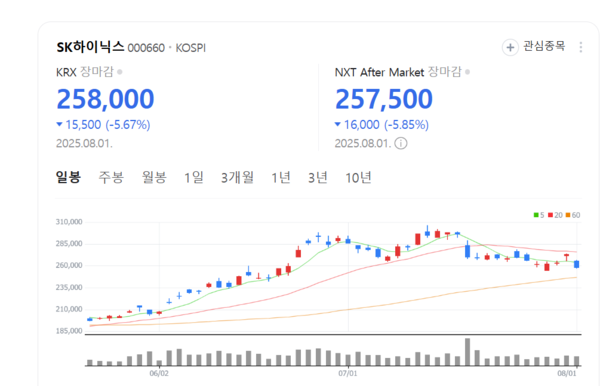Click the 07/01 date axis label
This screenshot has height=386, width=600.
pos(348,373)
